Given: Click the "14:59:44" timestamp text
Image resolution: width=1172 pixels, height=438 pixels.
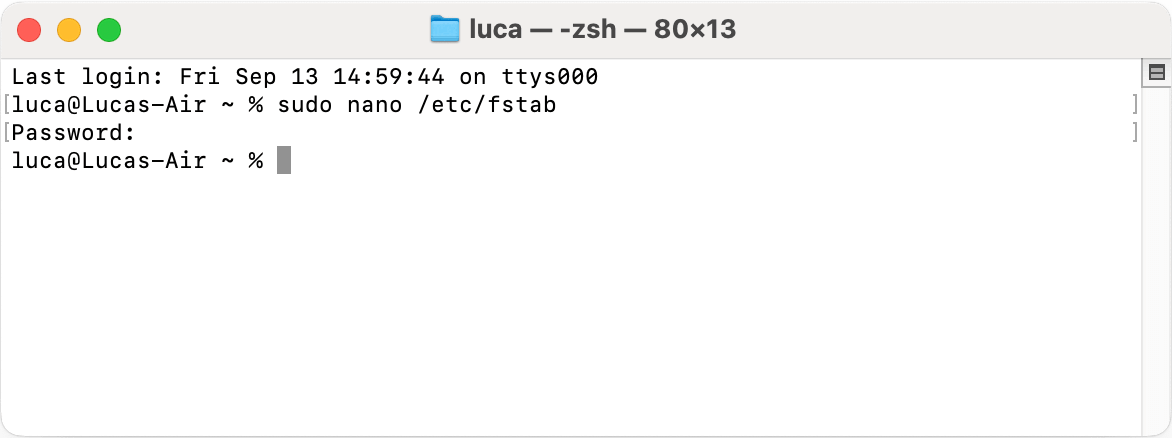Looking at the screenshot, I should pyautogui.click(x=389, y=76).
